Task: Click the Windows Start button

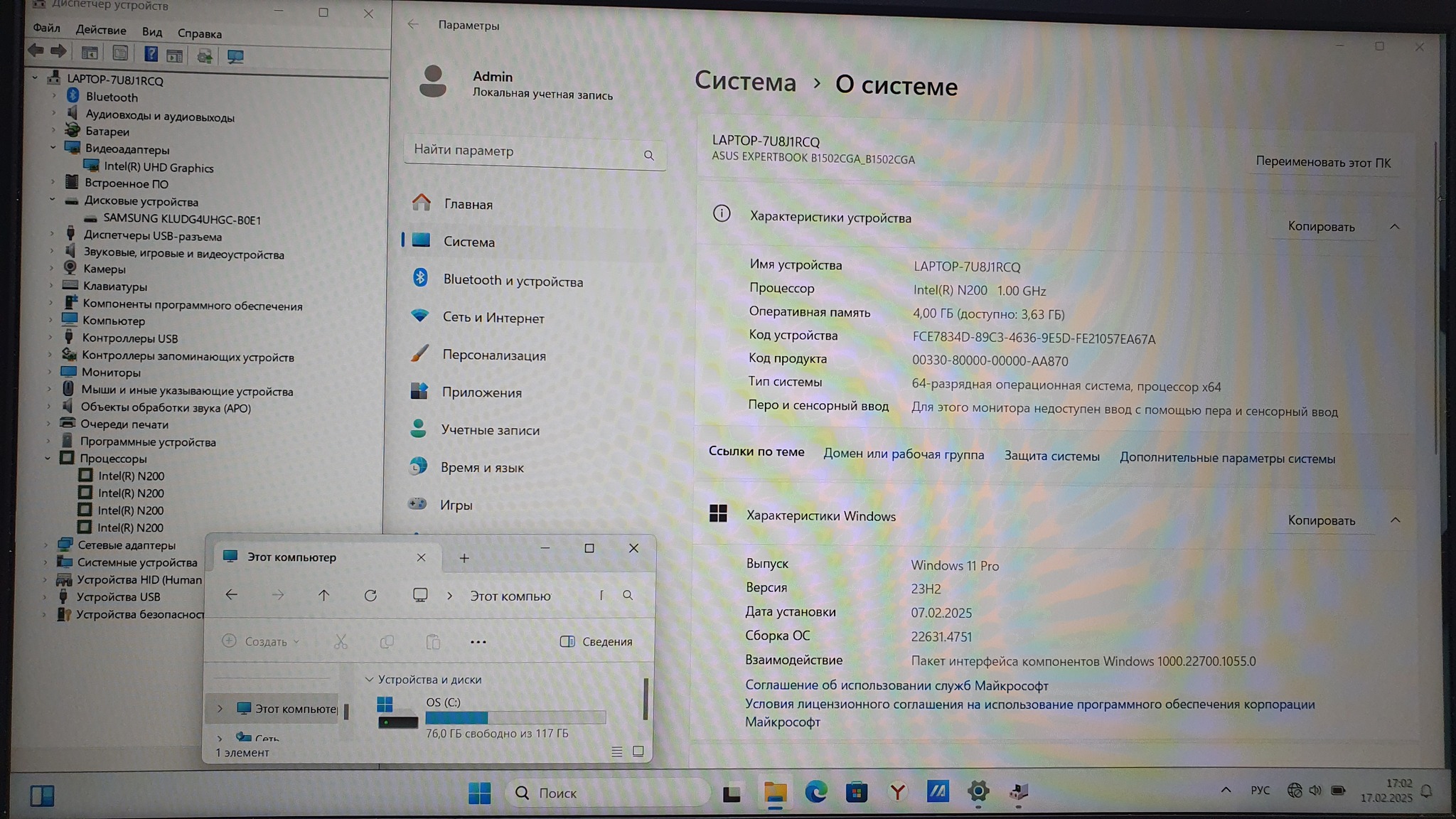Action: pyautogui.click(x=479, y=793)
